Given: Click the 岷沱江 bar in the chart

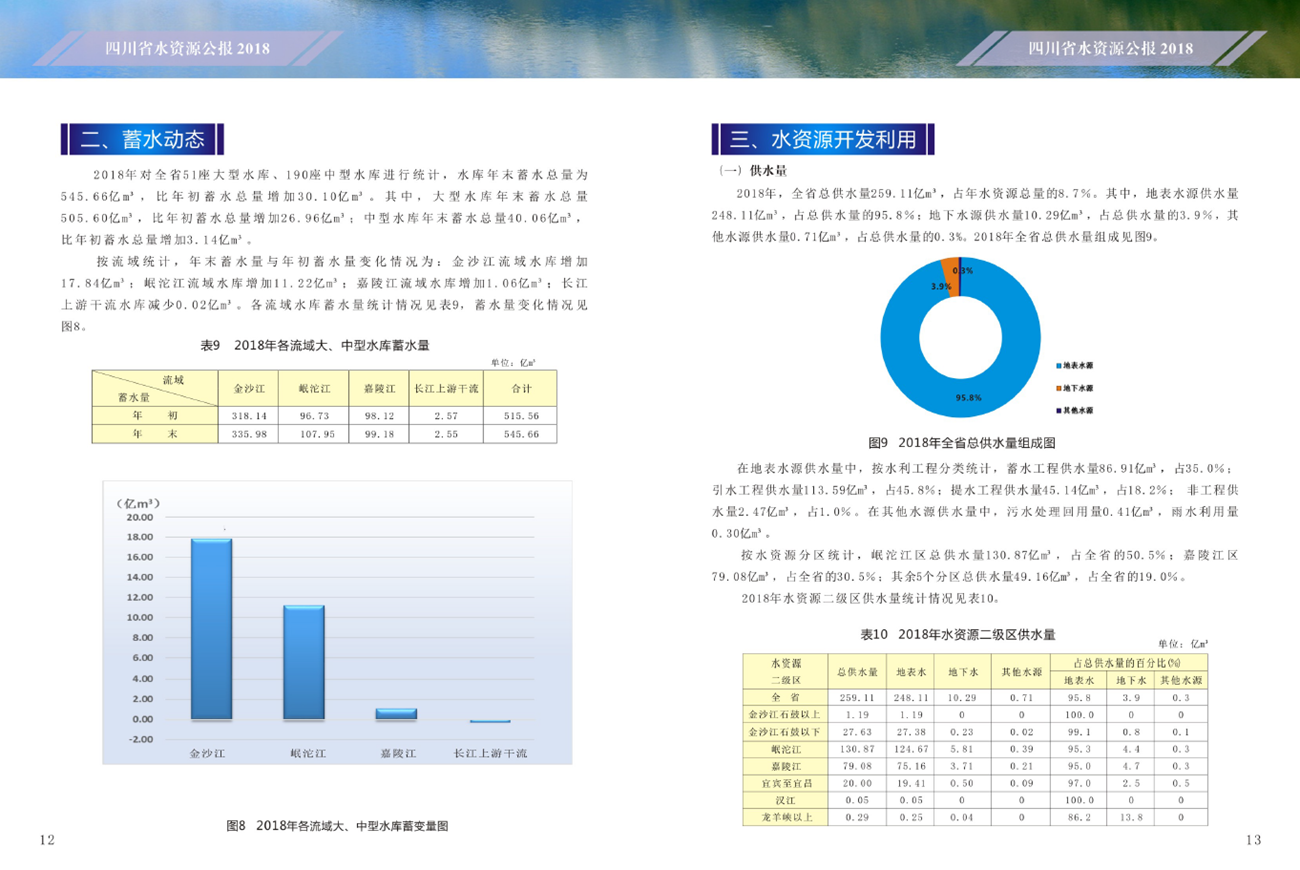Looking at the screenshot, I should (303, 662).
